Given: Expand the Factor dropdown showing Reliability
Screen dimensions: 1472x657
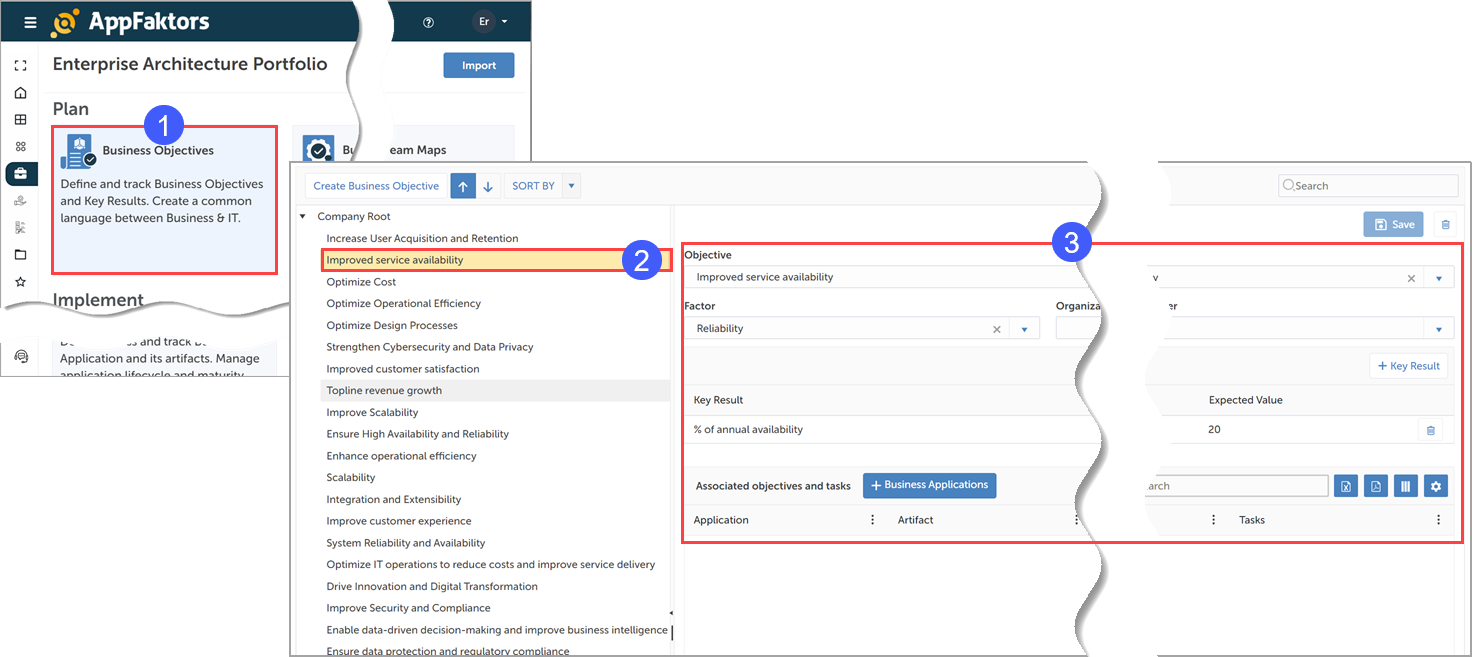Looking at the screenshot, I should pos(1025,329).
